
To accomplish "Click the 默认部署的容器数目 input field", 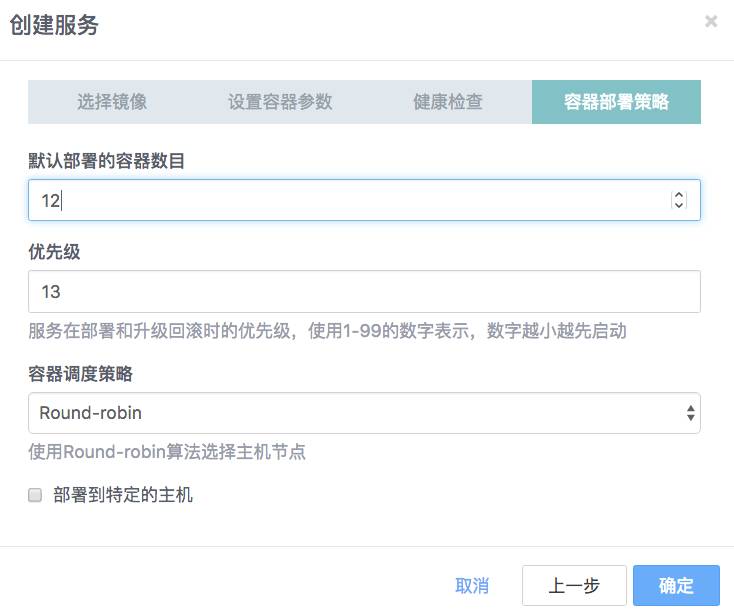I will (364, 200).
